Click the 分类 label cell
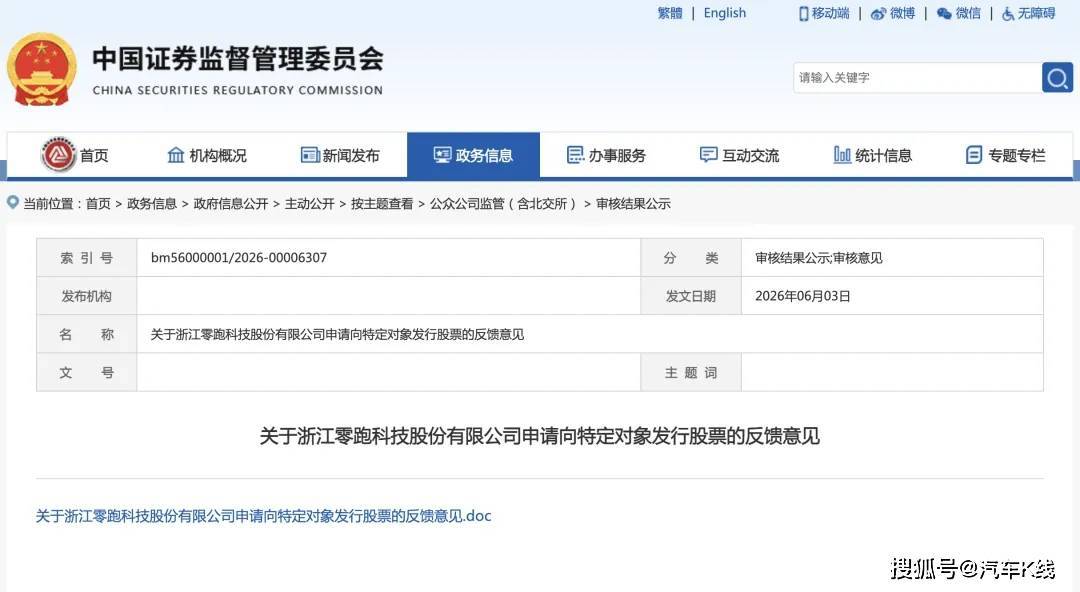Image resolution: width=1080 pixels, height=592 pixels. pos(691,258)
